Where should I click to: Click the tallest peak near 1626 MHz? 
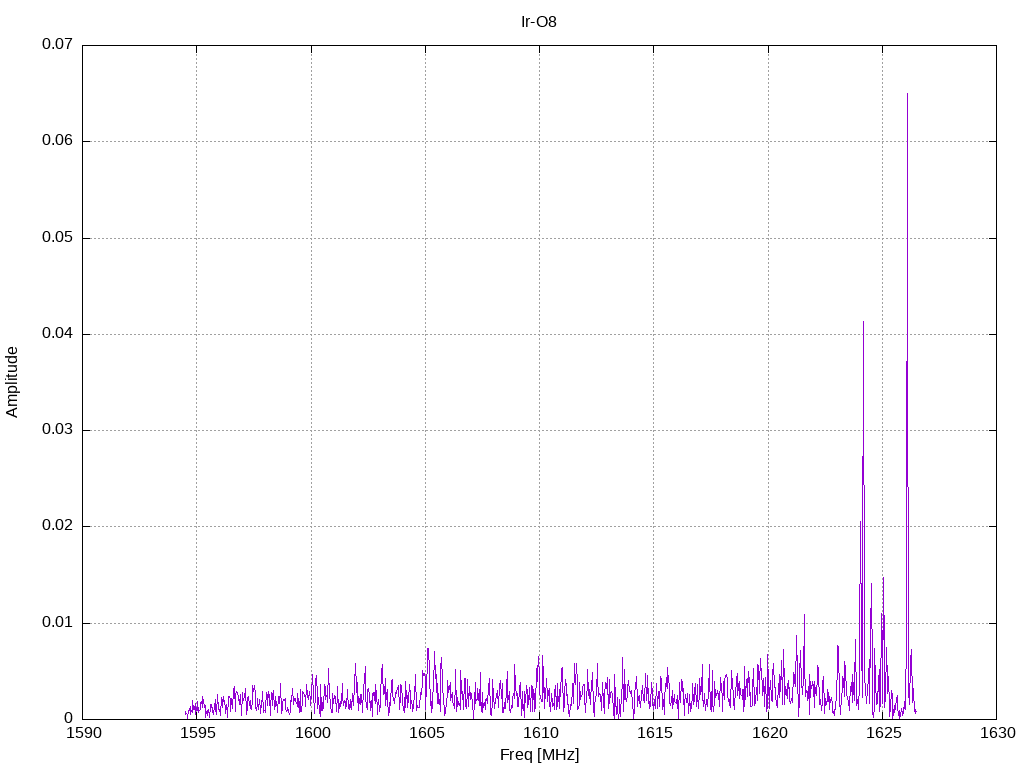907,94
